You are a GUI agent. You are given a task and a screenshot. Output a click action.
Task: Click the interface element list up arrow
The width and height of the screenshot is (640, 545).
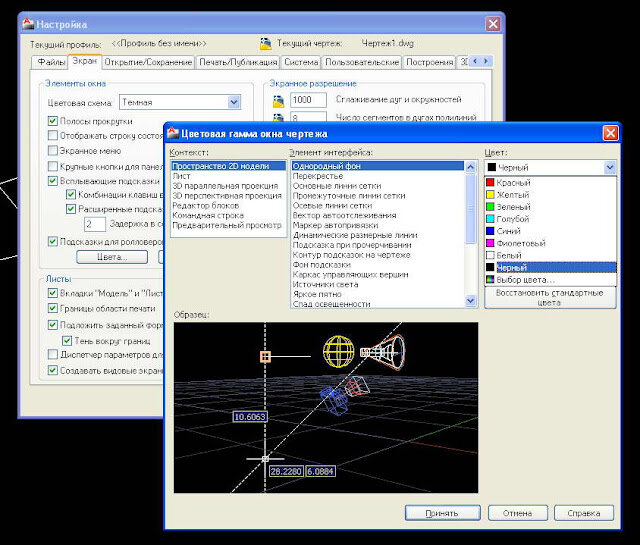[x=471, y=167]
